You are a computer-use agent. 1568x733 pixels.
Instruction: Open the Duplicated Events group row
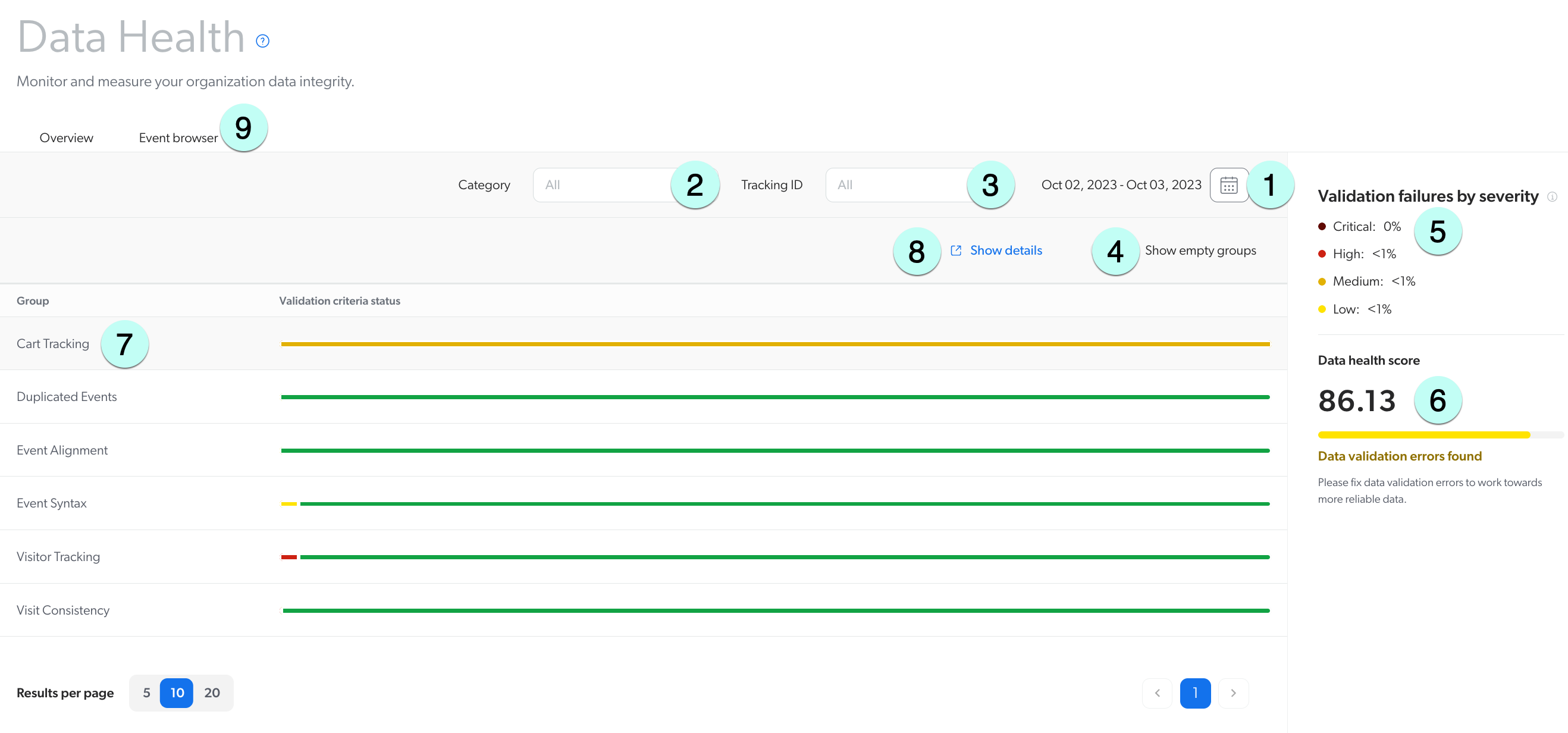pyautogui.click(x=644, y=397)
